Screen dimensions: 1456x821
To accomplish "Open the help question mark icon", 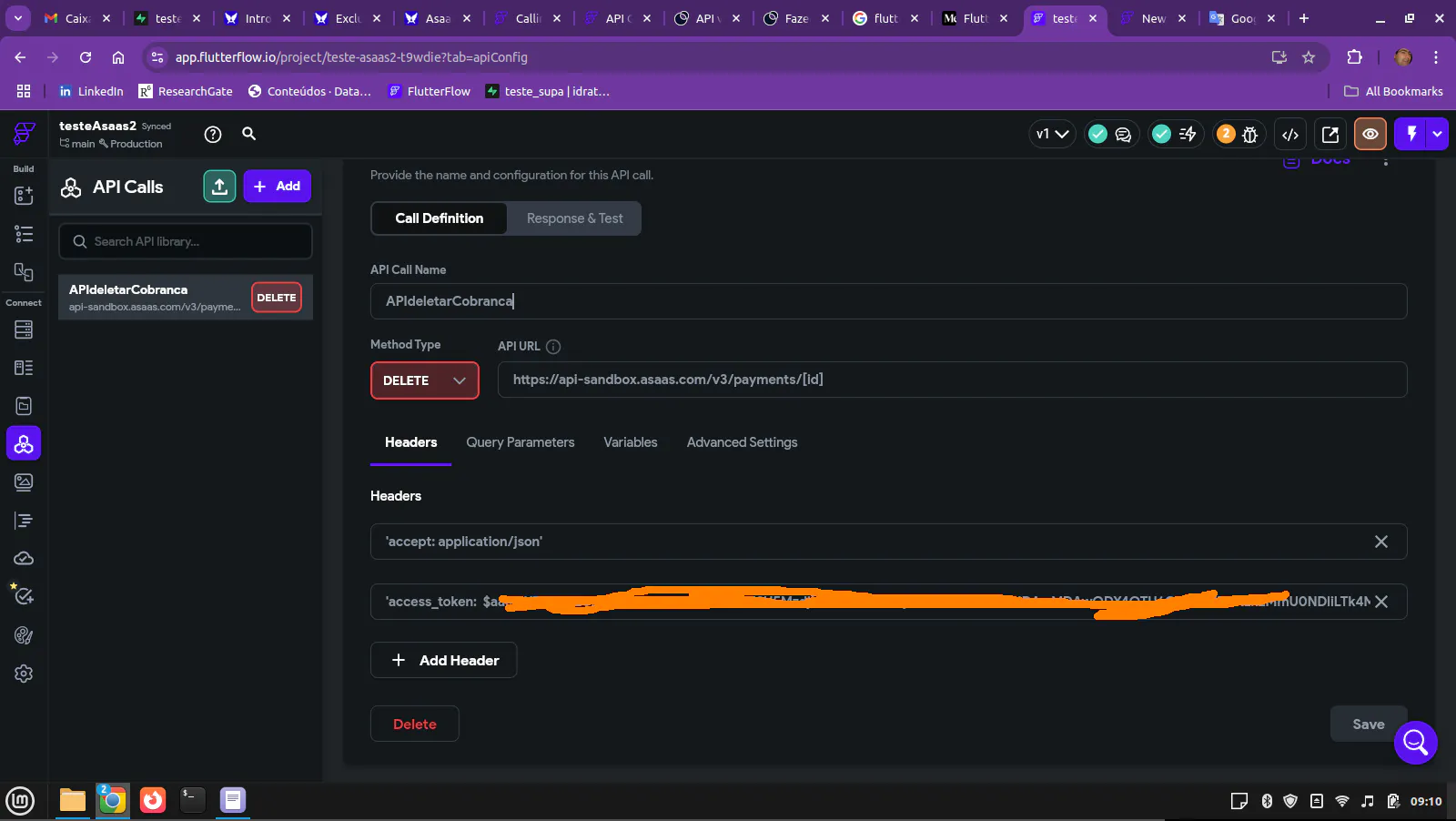I will tap(213, 135).
